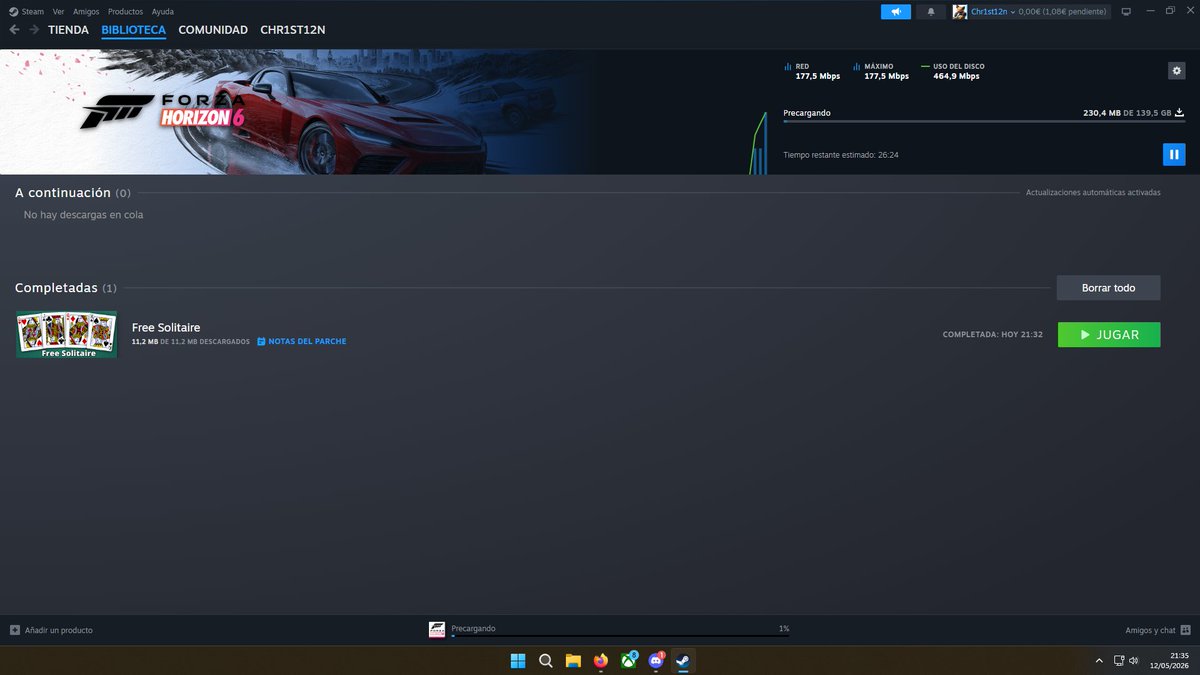Click the 'Completadas' section heading
Image resolution: width=1200 pixels, height=675 pixels.
[x=56, y=288]
